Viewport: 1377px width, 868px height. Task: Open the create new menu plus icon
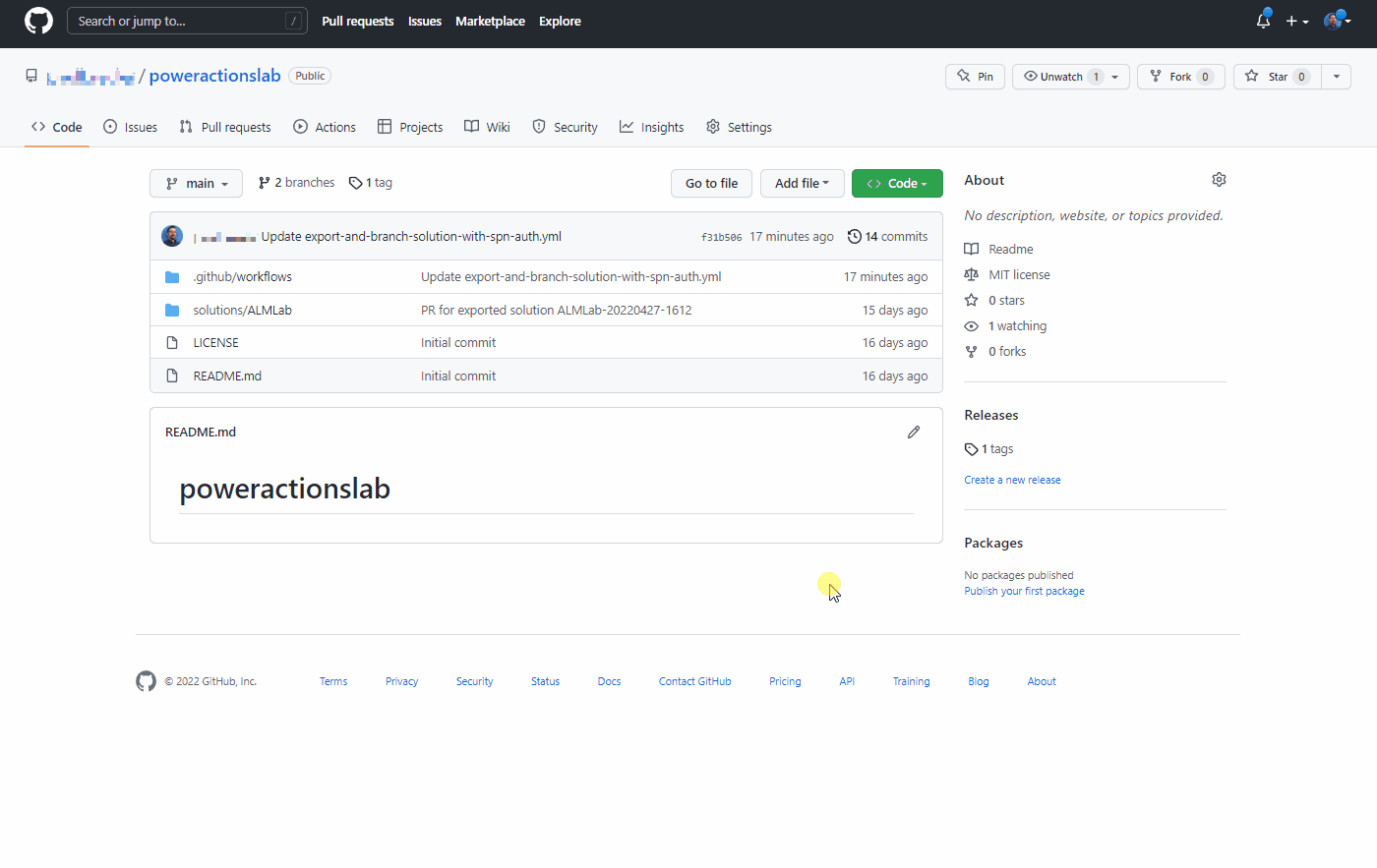(x=1291, y=20)
